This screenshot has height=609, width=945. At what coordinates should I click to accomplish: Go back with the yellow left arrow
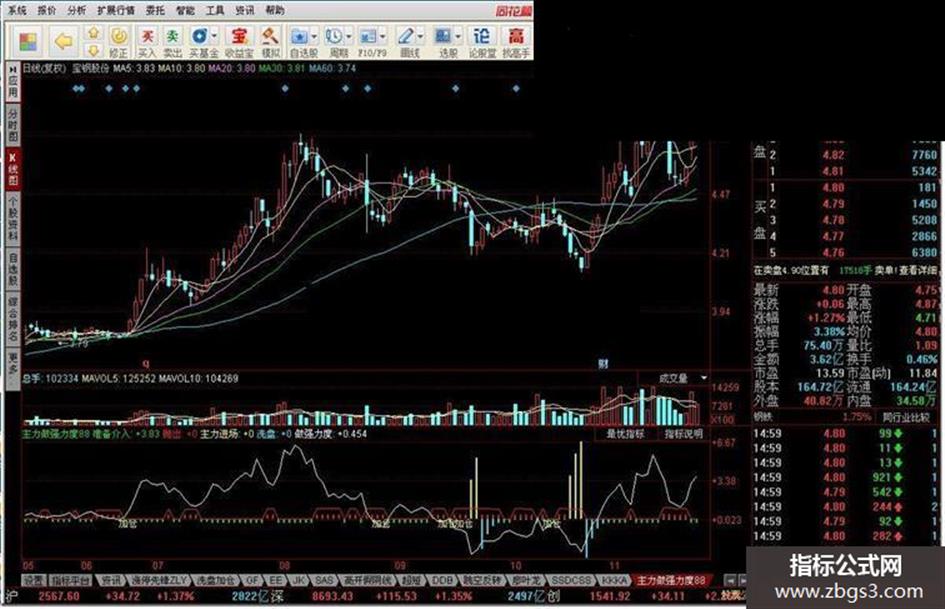(63, 41)
